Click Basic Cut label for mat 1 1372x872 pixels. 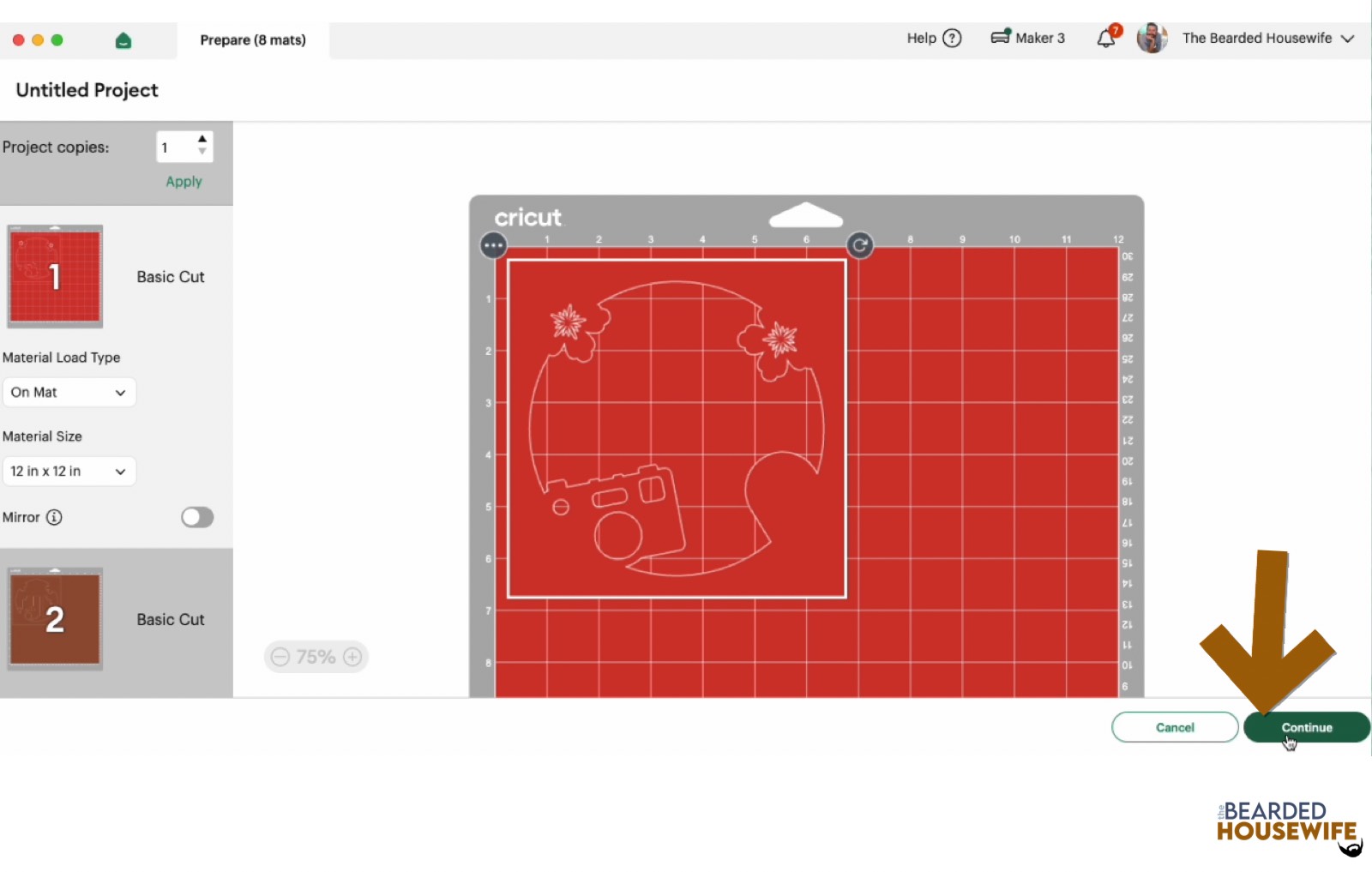(x=171, y=277)
